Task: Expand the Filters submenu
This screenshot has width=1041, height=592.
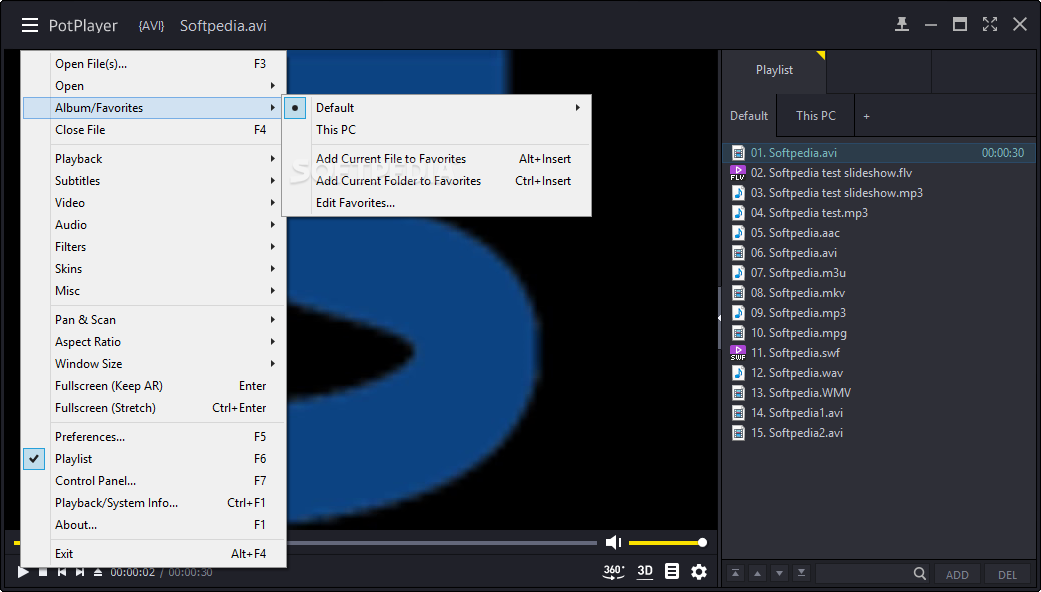Action: pyautogui.click(x=155, y=246)
